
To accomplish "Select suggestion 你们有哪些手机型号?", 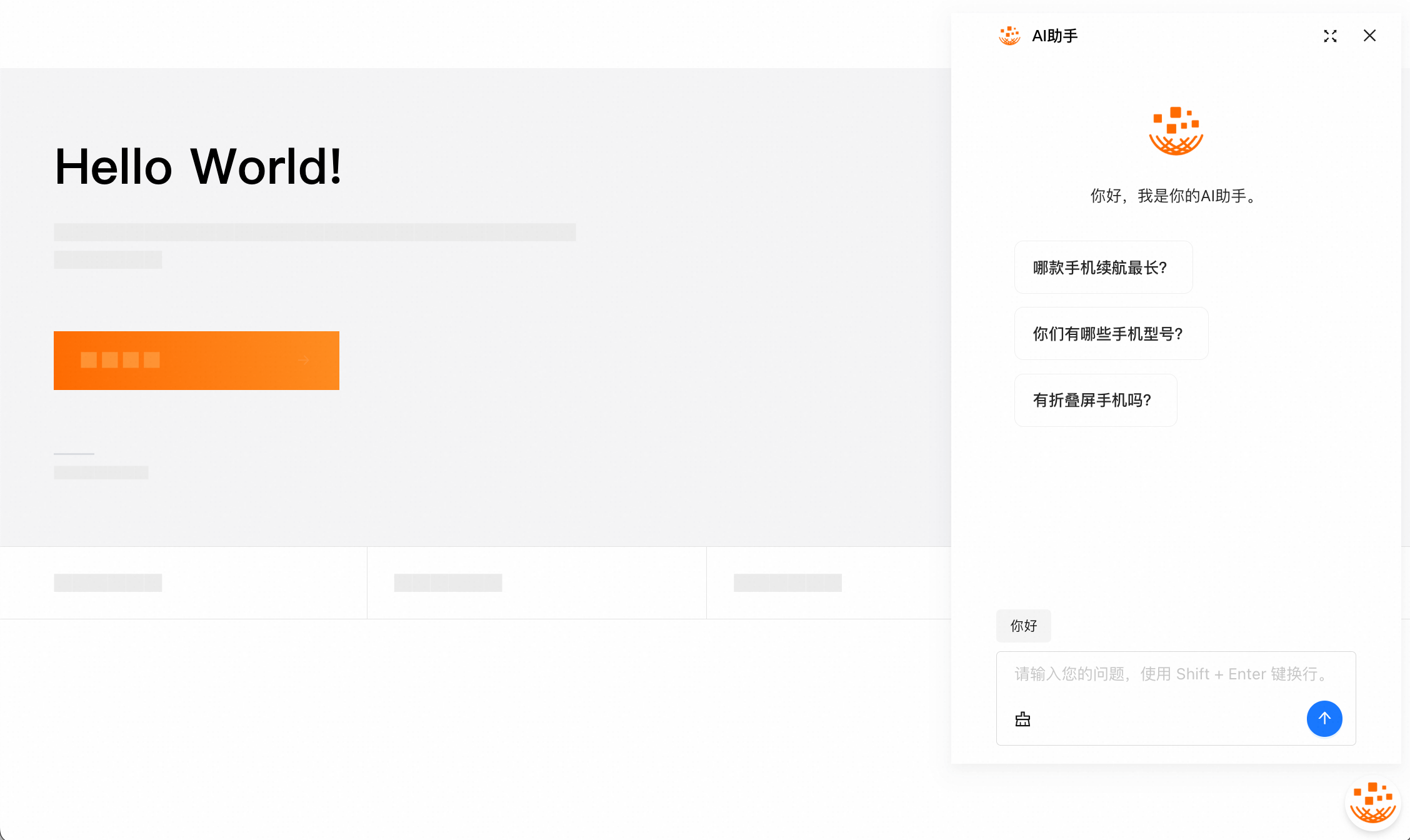I will click(x=1111, y=334).
